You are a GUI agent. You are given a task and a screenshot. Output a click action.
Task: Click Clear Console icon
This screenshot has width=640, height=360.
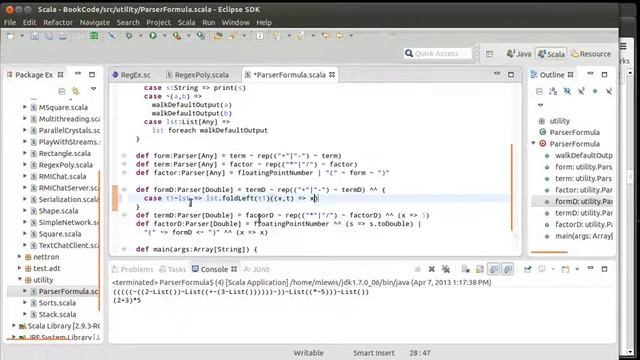pos(465,269)
